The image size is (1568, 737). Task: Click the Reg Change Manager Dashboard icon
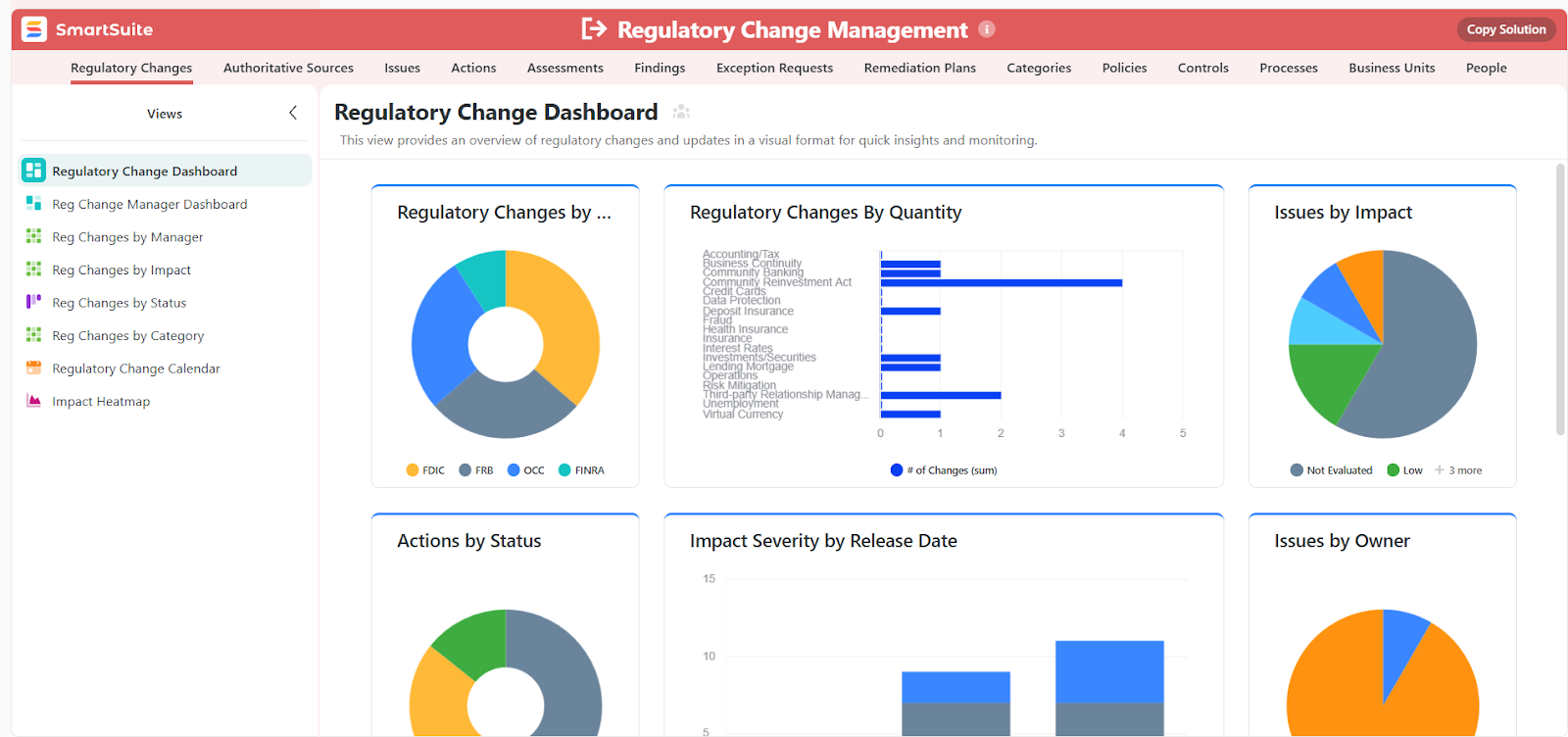pos(34,204)
